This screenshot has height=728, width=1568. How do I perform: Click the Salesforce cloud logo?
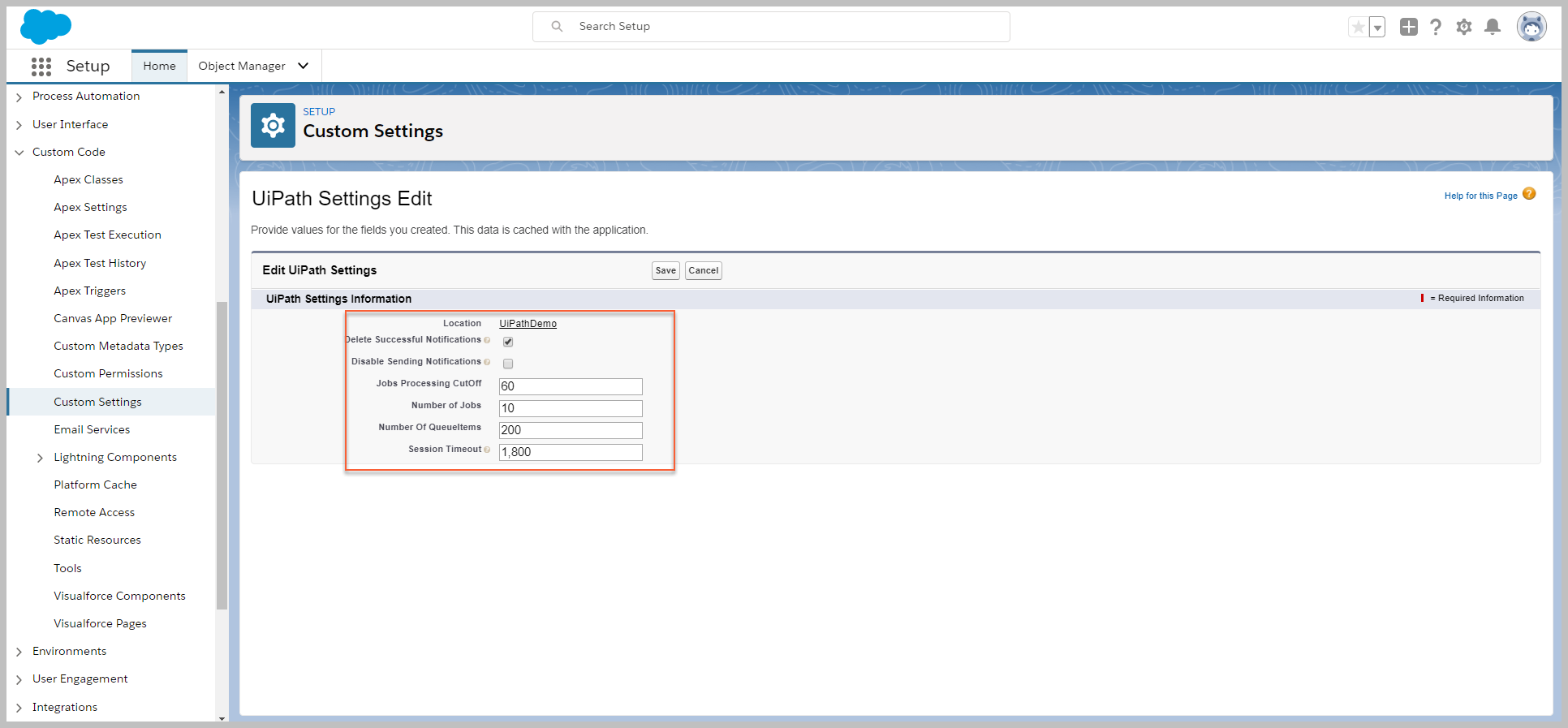click(45, 27)
